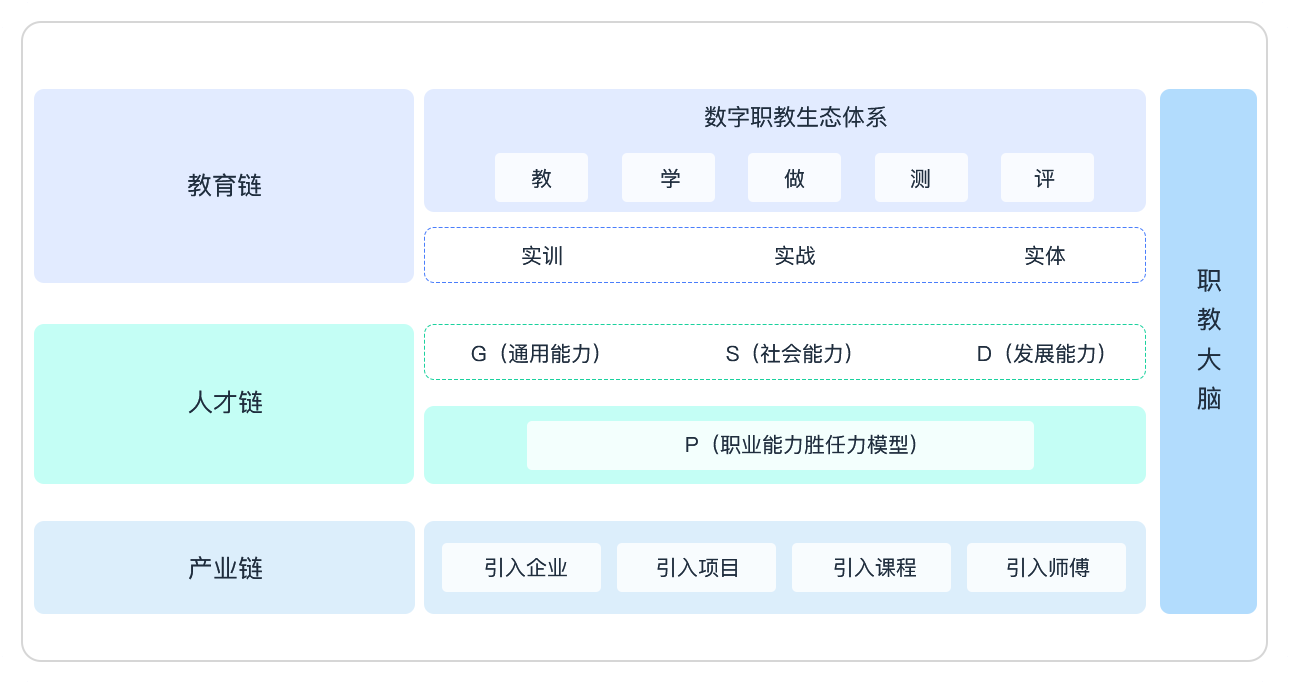This screenshot has height=684, width=1290.
Task: Click P（职业能力胜任力模型） box
Action: pyautogui.click(x=780, y=445)
